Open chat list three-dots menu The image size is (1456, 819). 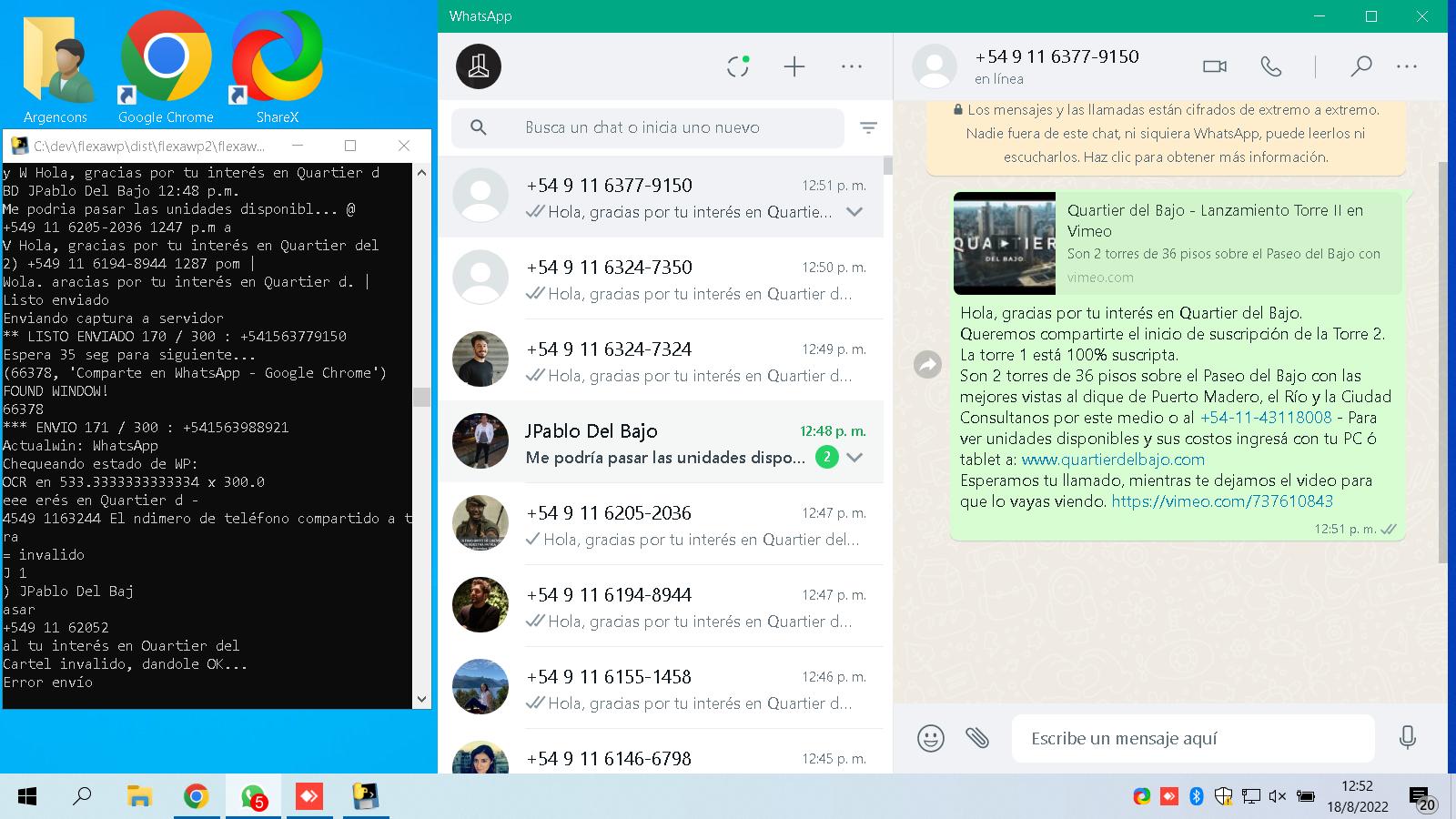(x=852, y=66)
